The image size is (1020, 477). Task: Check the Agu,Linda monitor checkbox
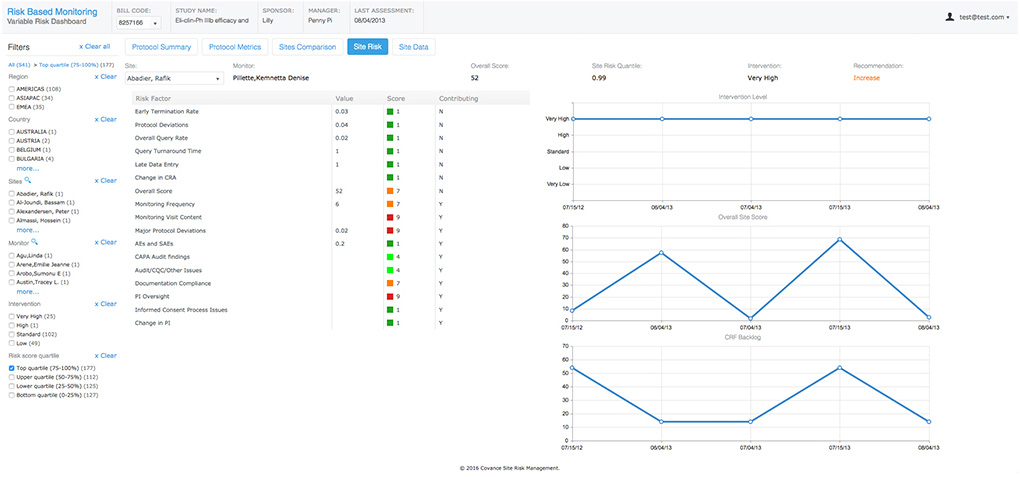click(x=11, y=256)
